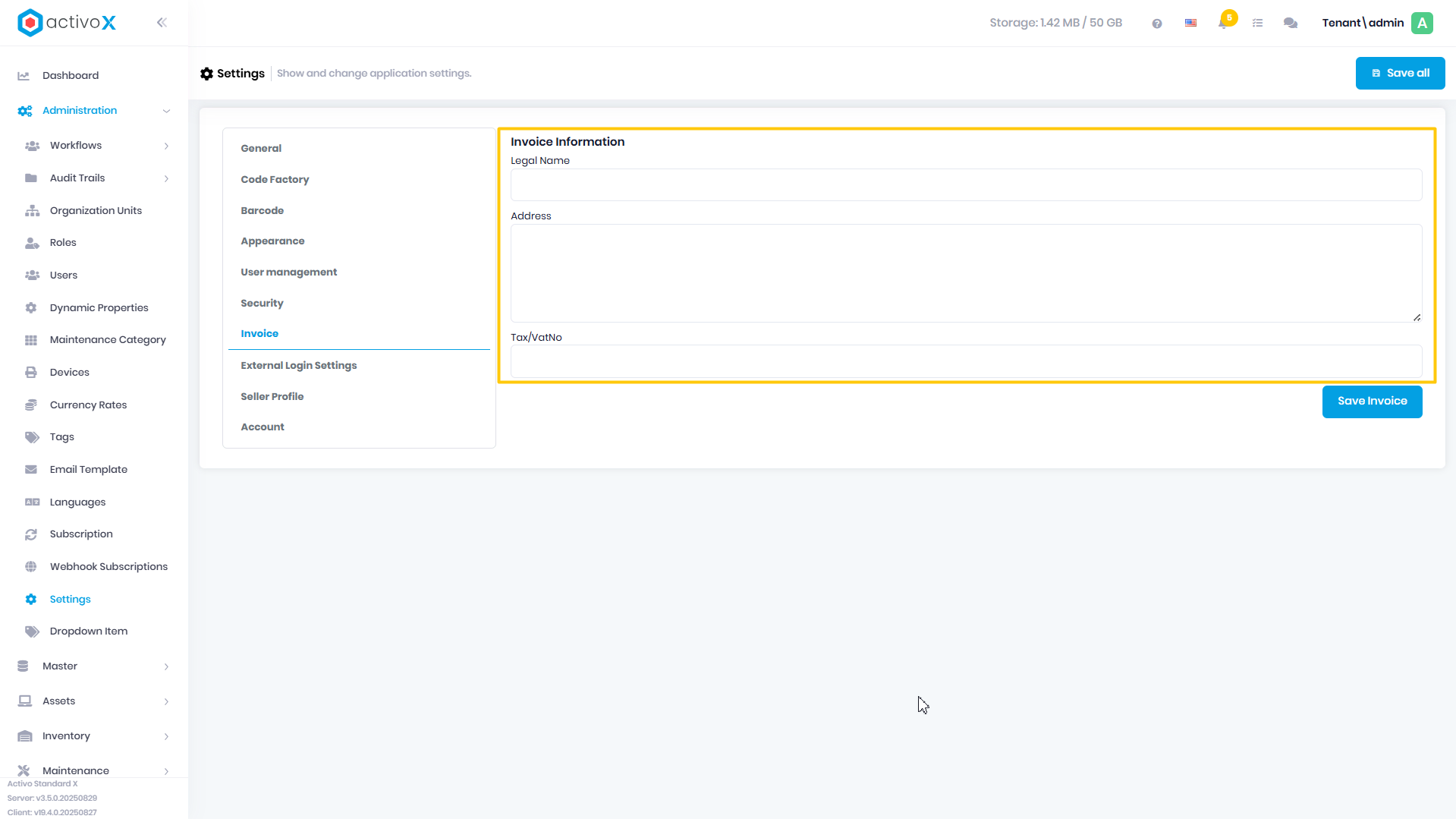Click the Workflows people icon

(32, 146)
